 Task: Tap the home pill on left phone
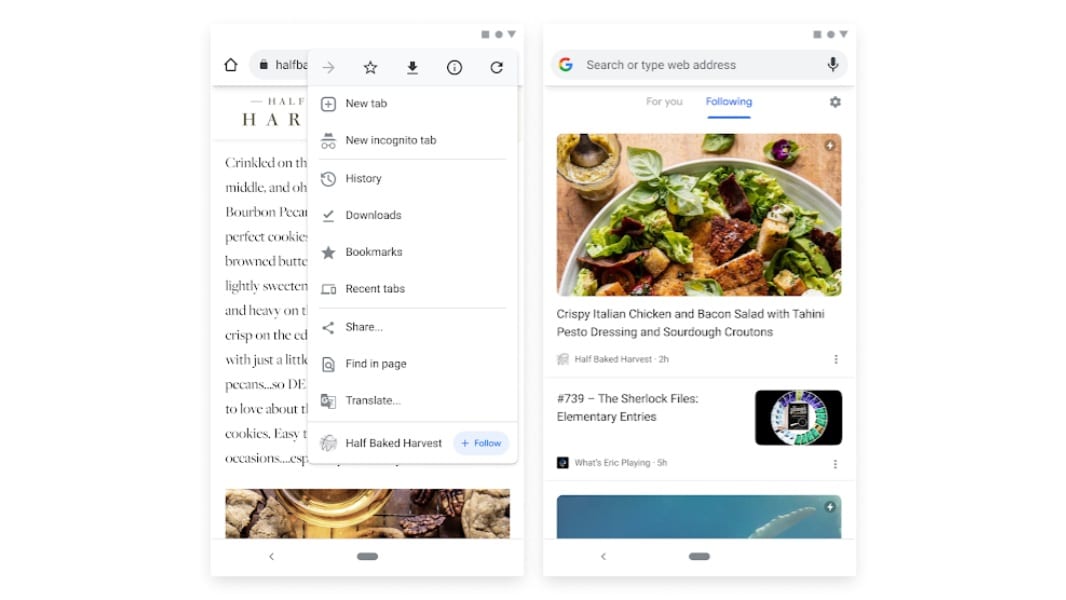click(x=367, y=556)
